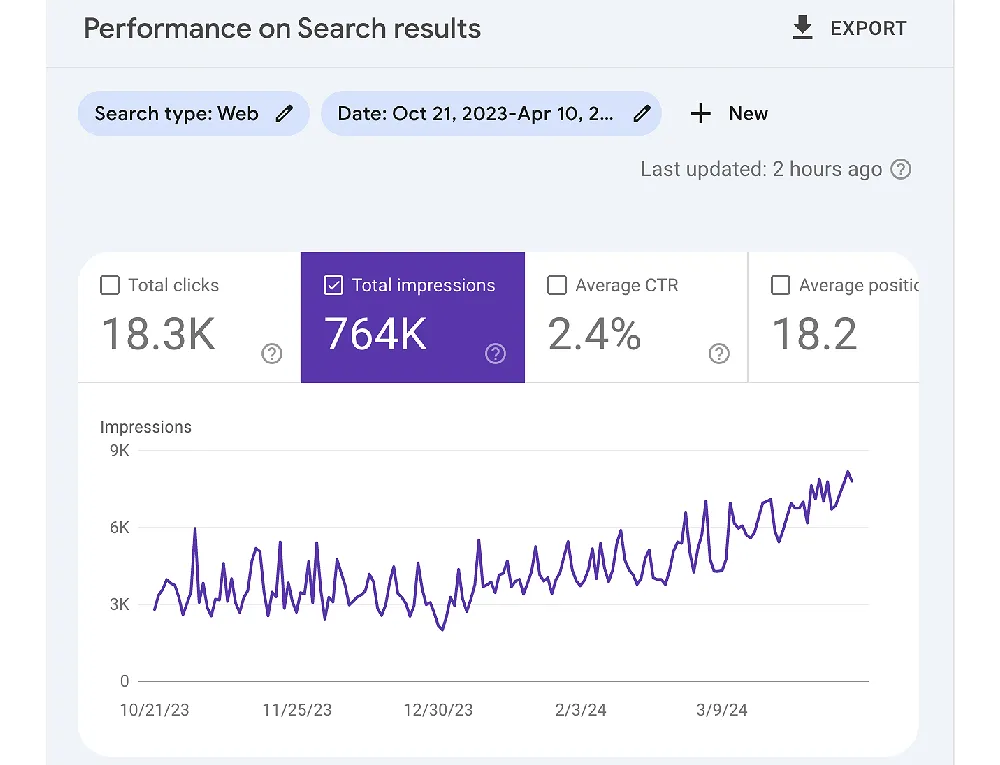Click the Export download arrow icon
Image resolution: width=1000 pixels, height=765 pixels.
point(802,28)
